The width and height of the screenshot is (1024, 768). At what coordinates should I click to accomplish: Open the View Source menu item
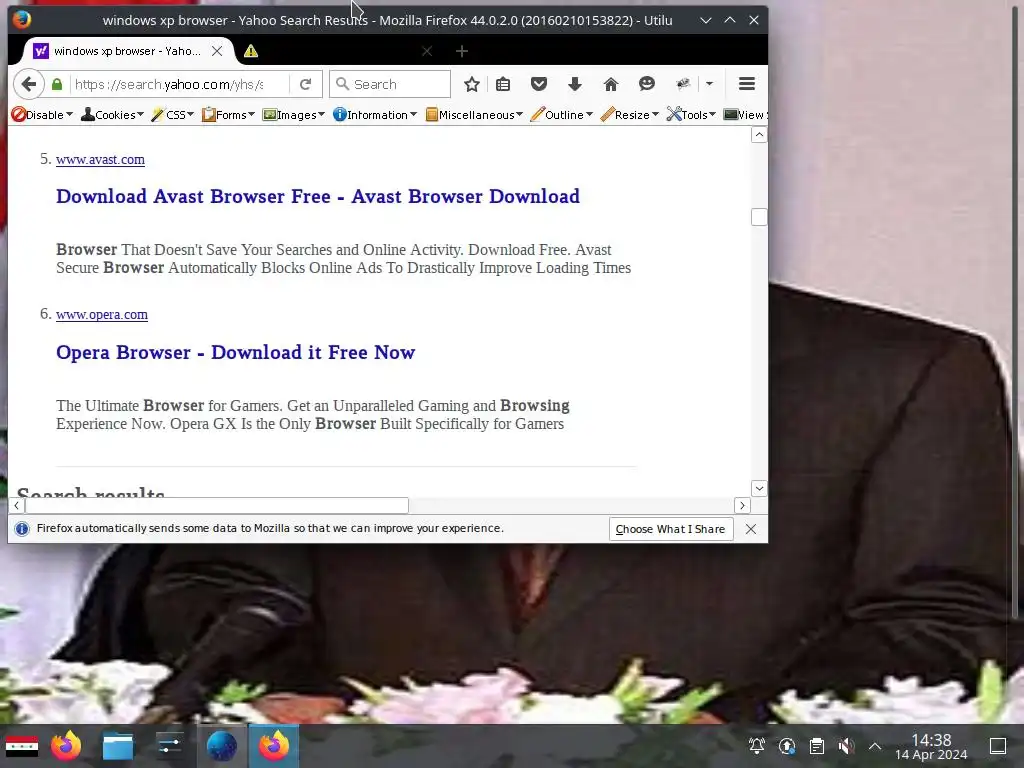(x=744, y=115)
